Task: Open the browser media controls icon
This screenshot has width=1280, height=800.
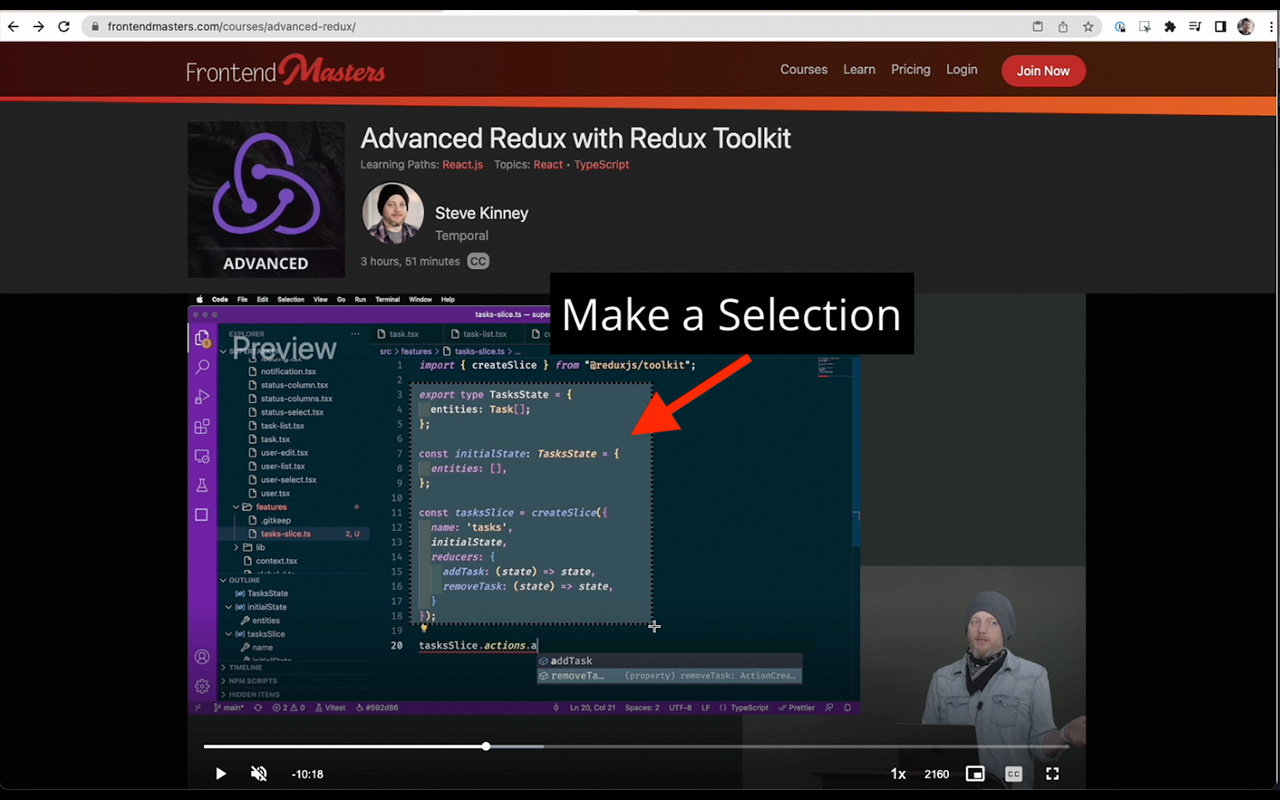Action: pyautogui.click(x=1195, y=27)
